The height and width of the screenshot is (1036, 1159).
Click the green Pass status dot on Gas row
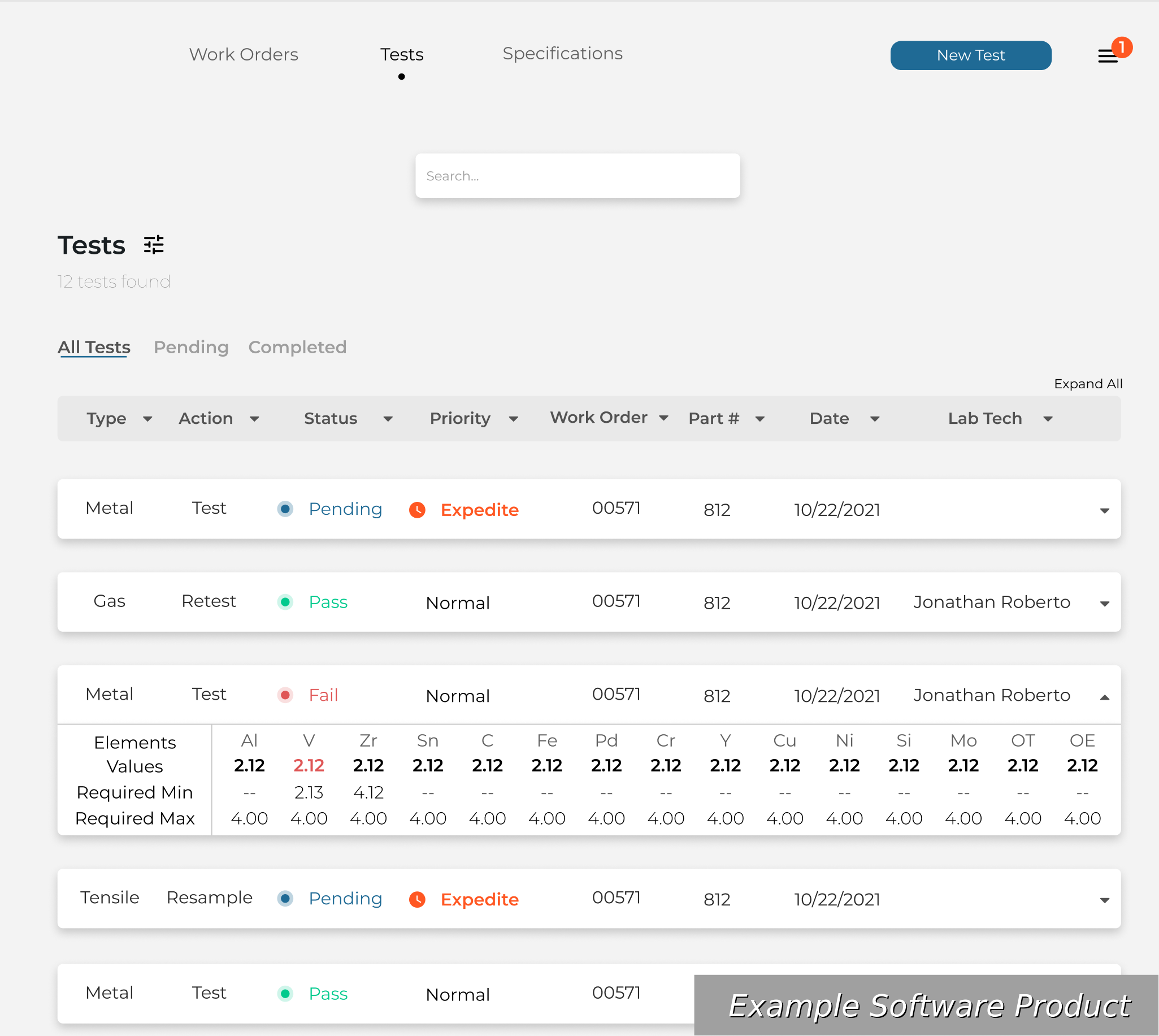[285, 602]
